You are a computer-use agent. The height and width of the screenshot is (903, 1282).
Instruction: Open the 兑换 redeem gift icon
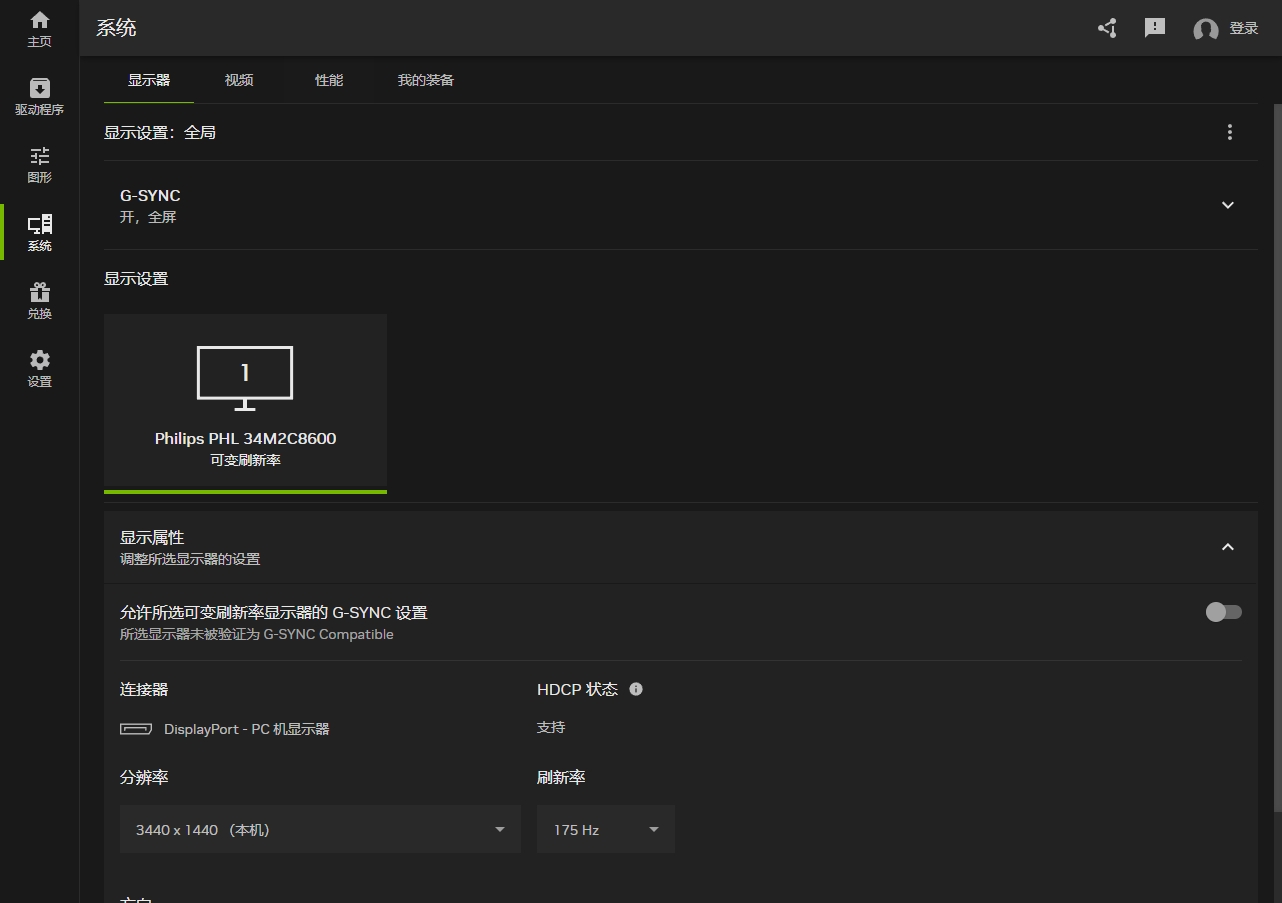(39, 301)
